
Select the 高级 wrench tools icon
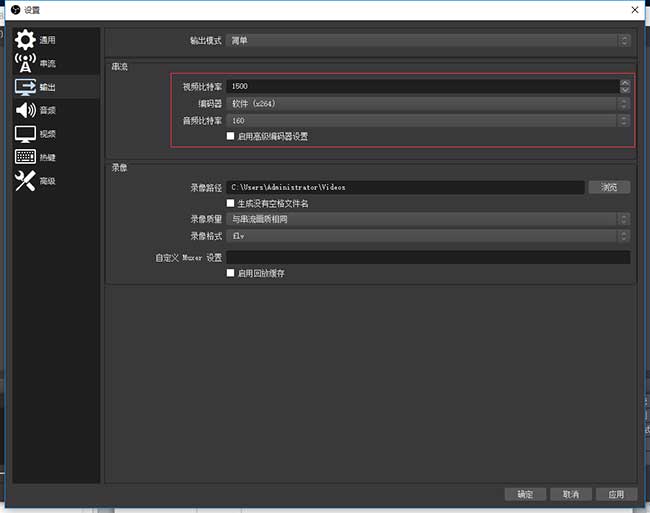click(25, 181)
